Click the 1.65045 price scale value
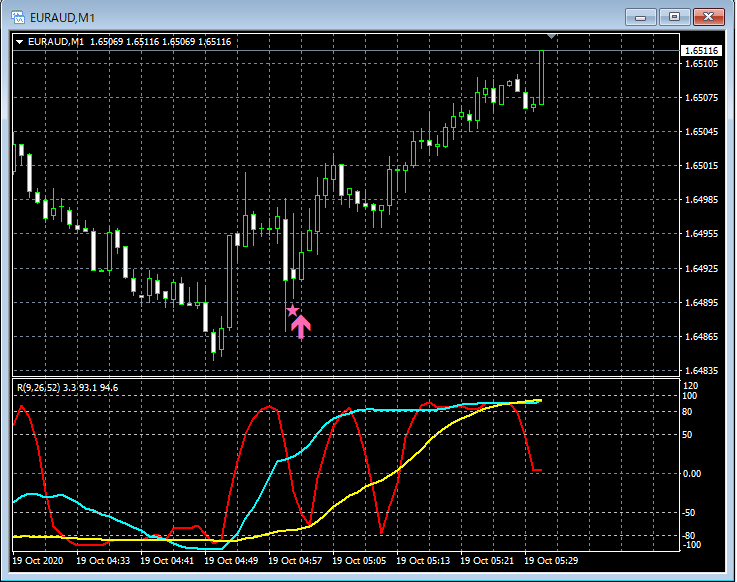Image resolution: width=737 pixels, height=582 pixels. click(x=701, y=132)
